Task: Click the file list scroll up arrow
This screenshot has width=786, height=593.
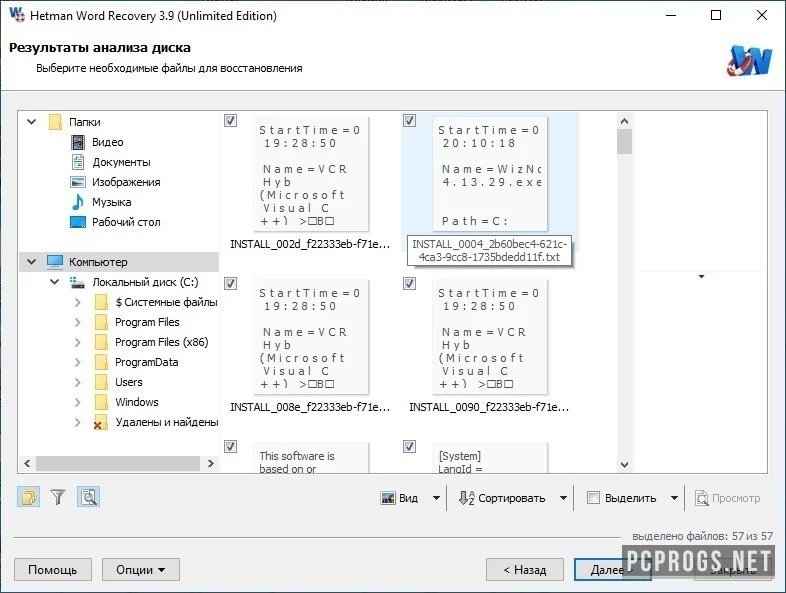Action: coord(625,121)
